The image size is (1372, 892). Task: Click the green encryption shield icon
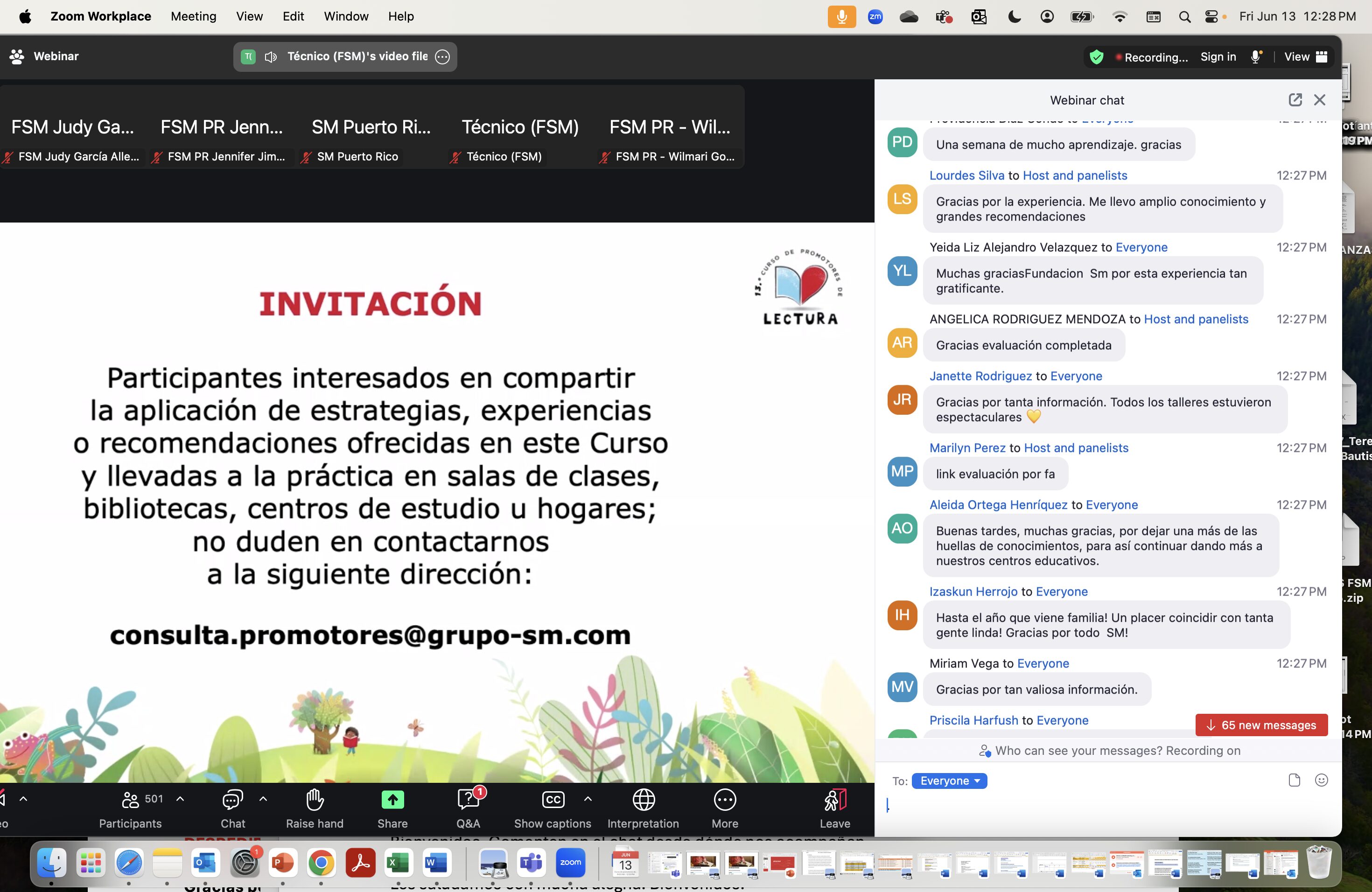1097,57
